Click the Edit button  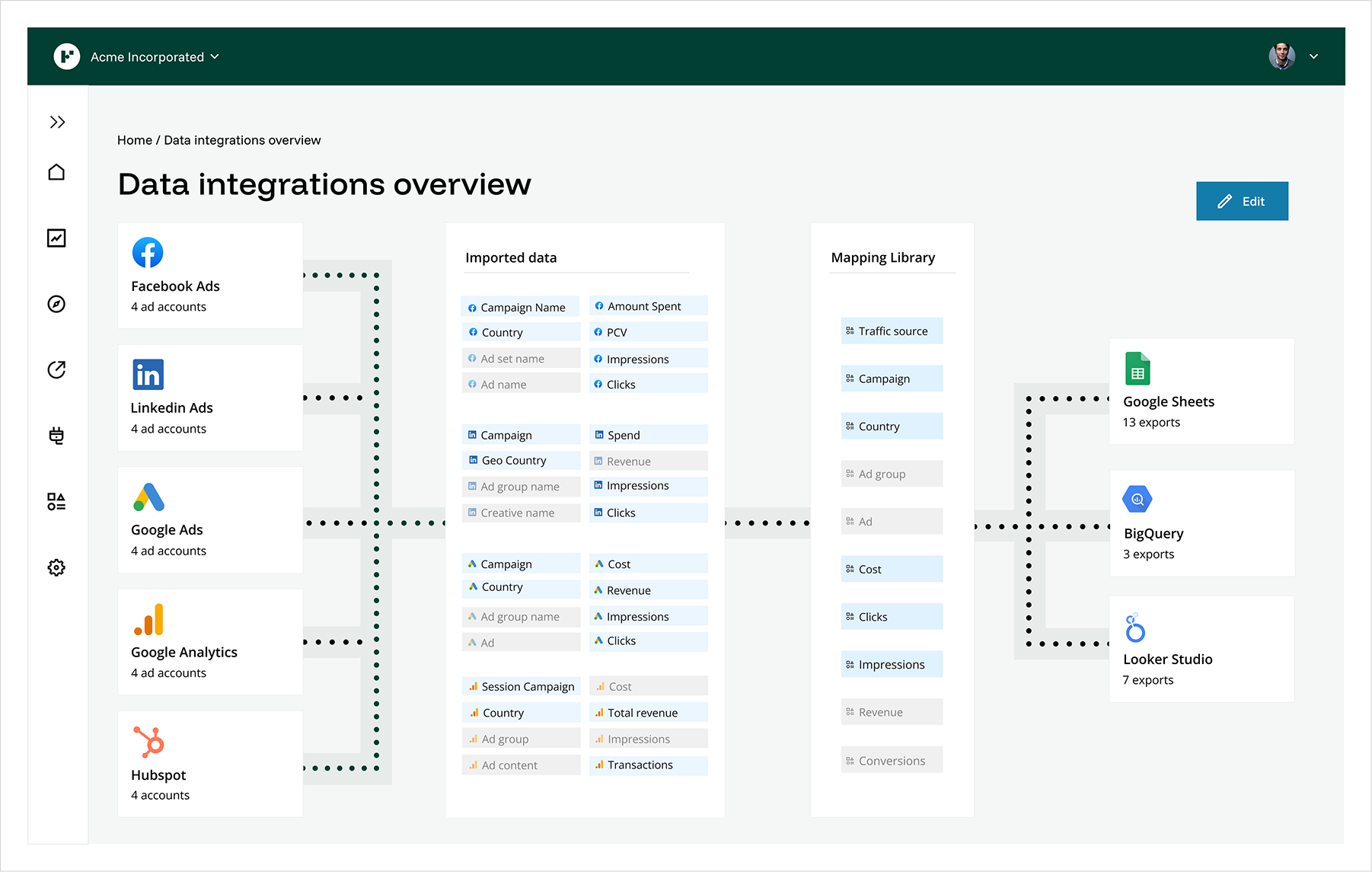click(1242, 201)
